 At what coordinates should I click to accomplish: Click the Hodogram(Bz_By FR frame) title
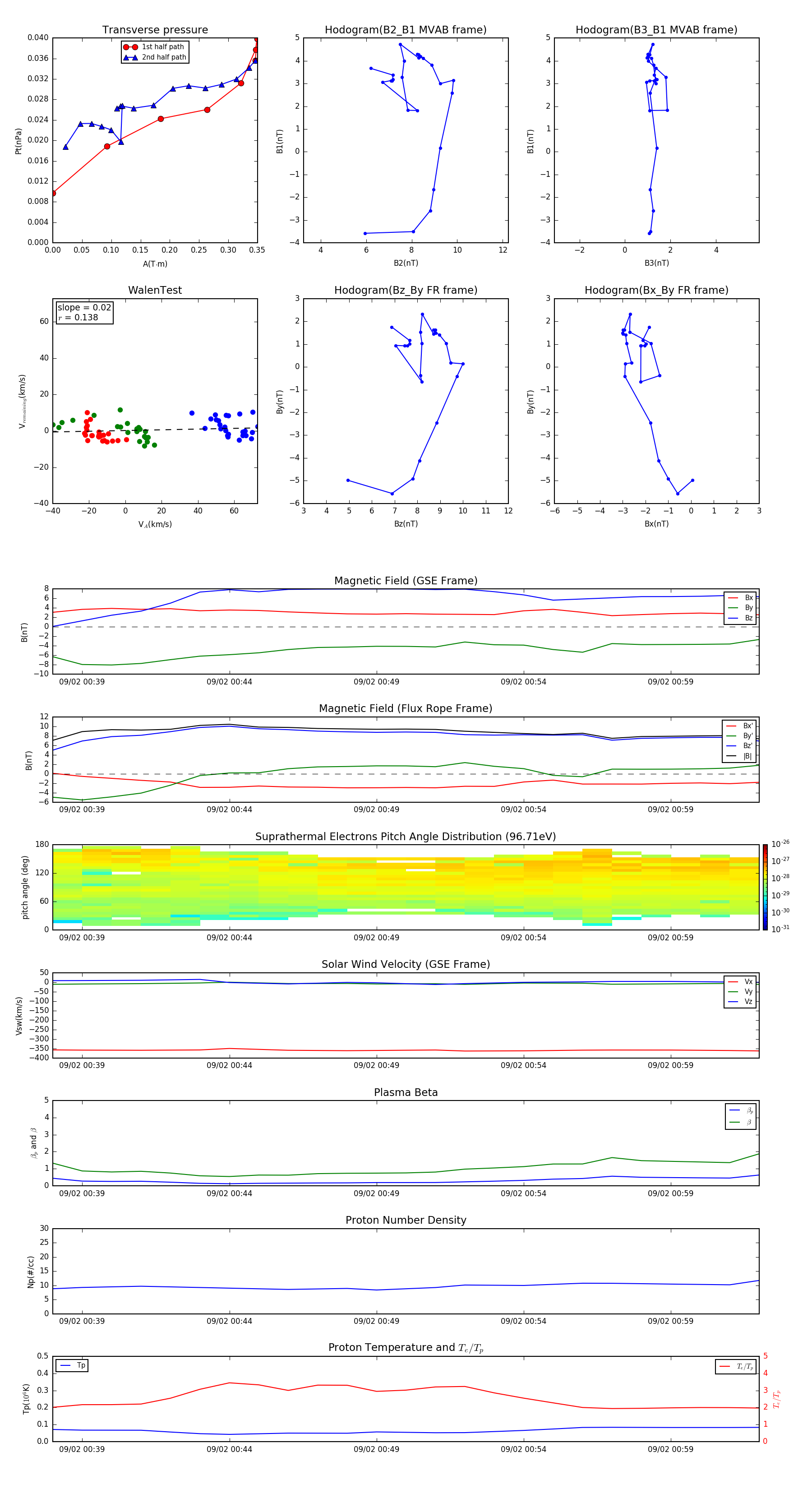405,290
